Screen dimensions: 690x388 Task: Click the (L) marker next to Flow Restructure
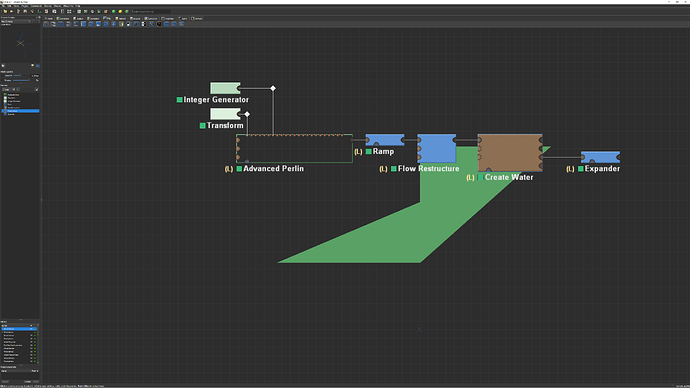coord(383,169)
